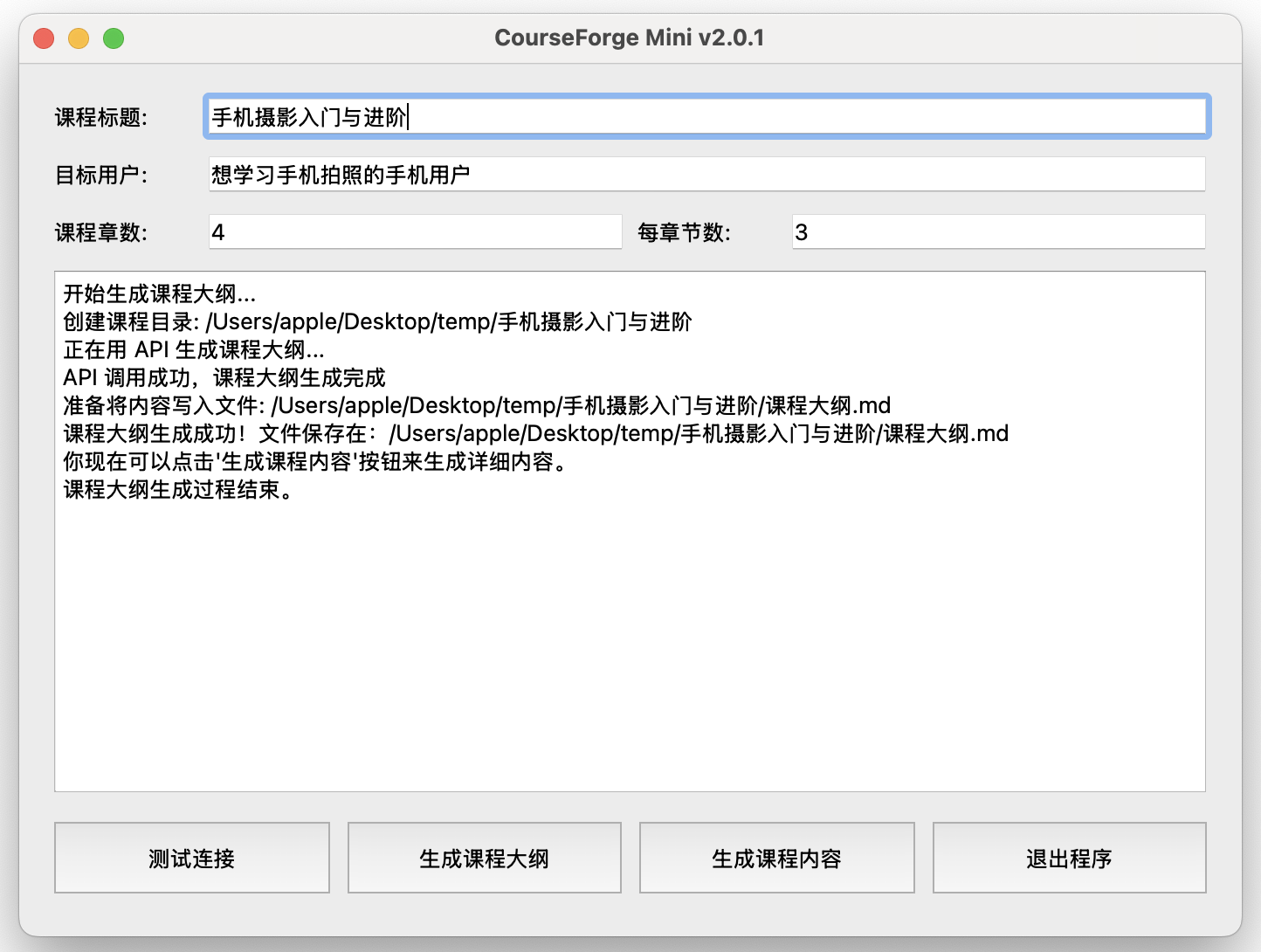The image size is (1261, 952).
Task: Maximize the window with the green button
Action: click(x=114, y=38)
